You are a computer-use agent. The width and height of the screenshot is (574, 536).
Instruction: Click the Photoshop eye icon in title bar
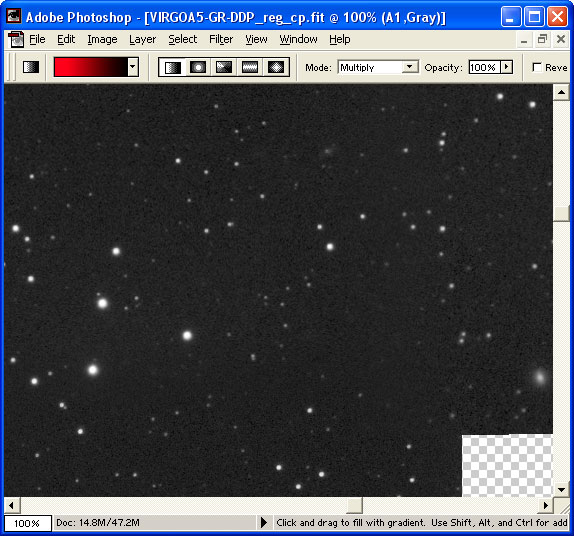point(14,16)
